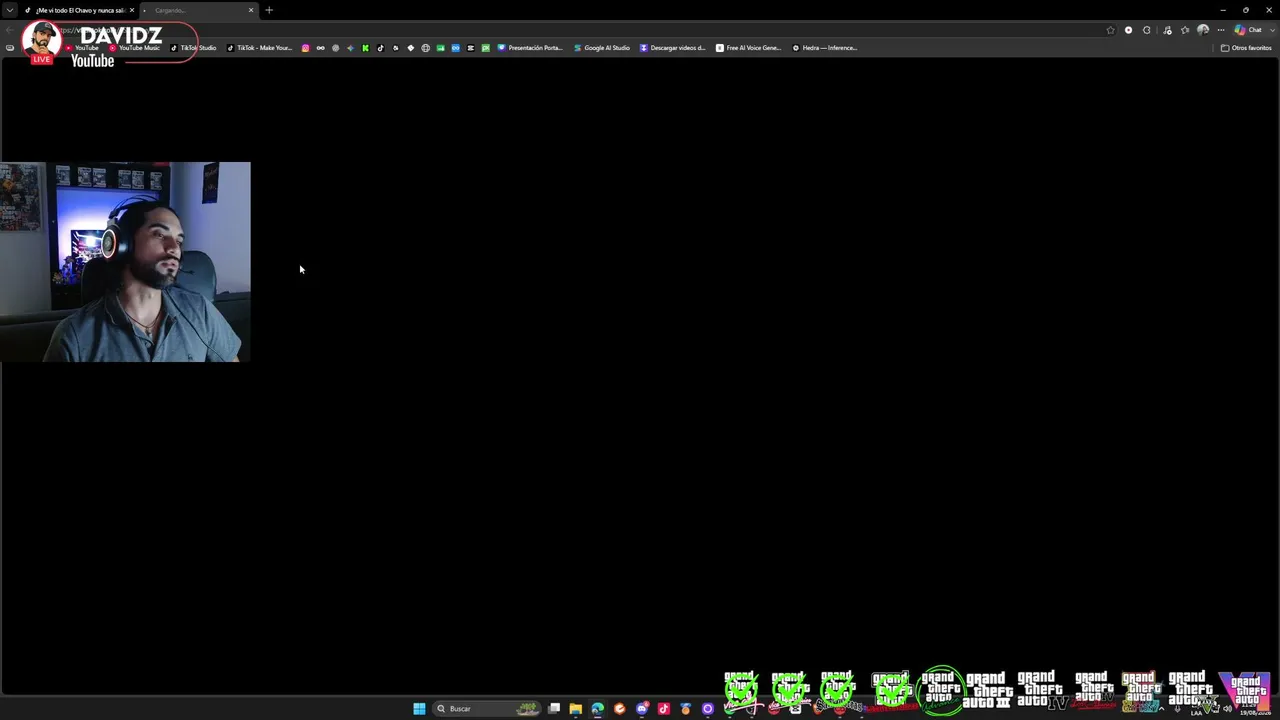Open Google AI Studio bookmark

pos(602,48)
